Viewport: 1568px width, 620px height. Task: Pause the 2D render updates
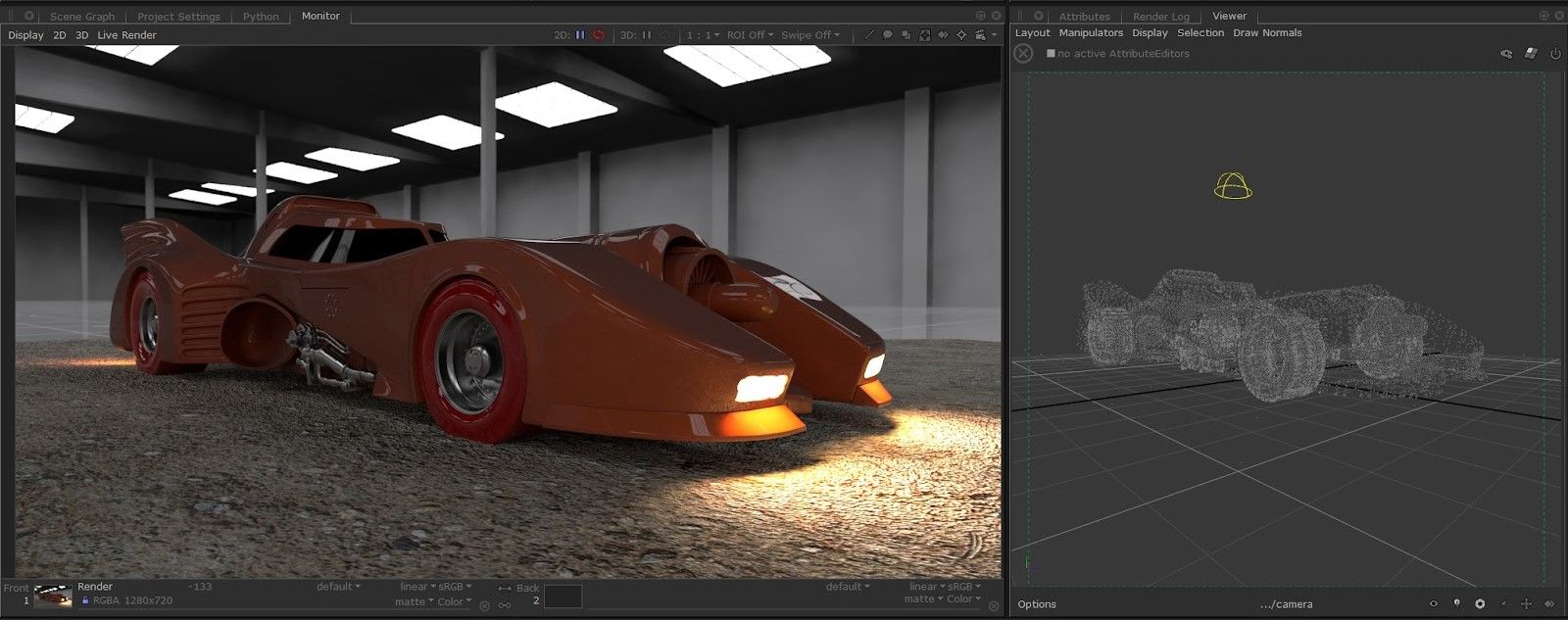coord(580,34)
